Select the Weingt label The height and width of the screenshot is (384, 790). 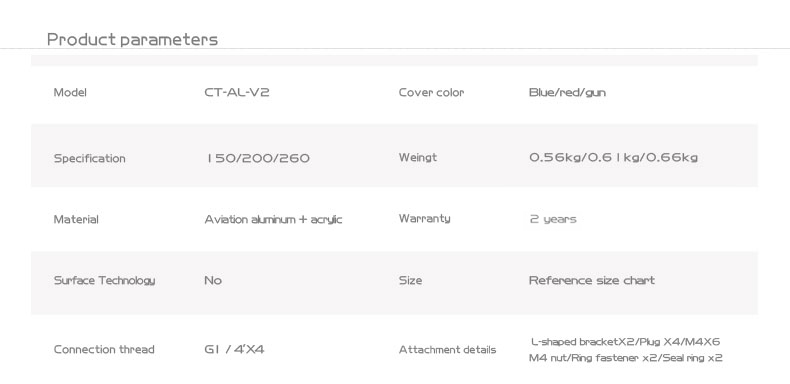click(418, 158)
